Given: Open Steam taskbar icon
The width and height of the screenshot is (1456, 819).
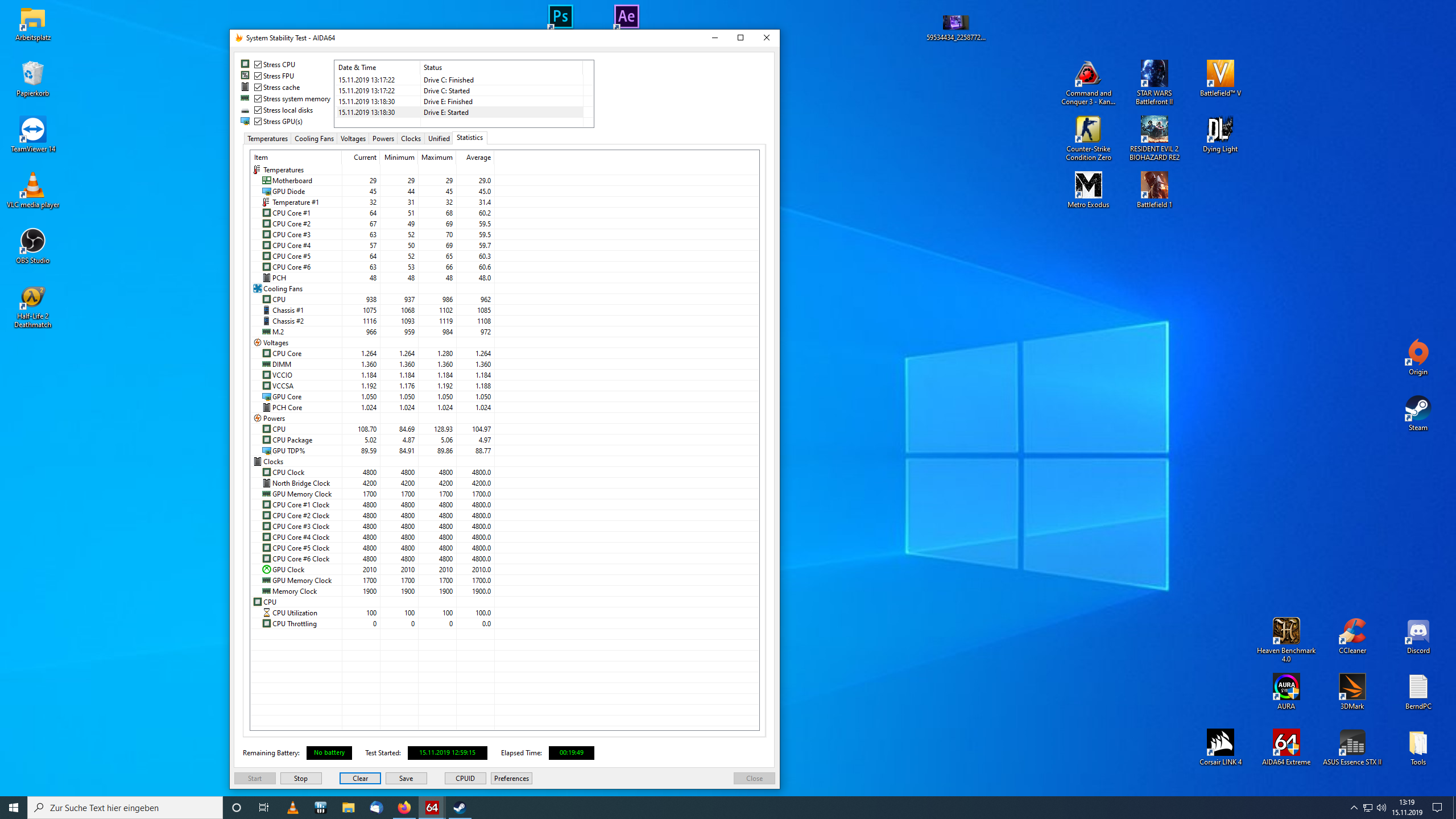Looking at the screenshot, I should 460,808.
